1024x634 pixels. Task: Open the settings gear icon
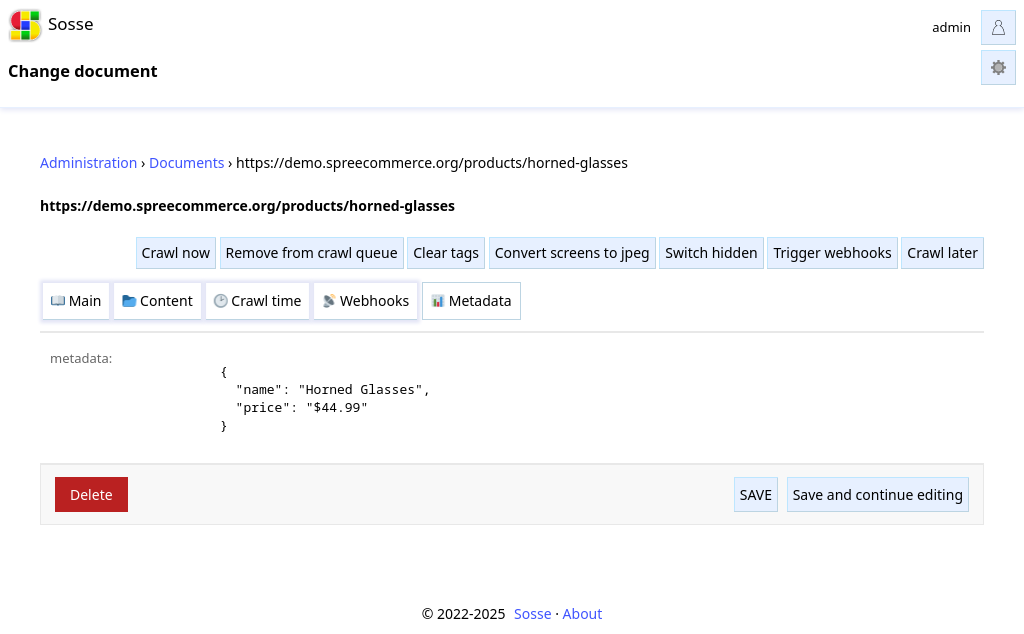[998, 67]
